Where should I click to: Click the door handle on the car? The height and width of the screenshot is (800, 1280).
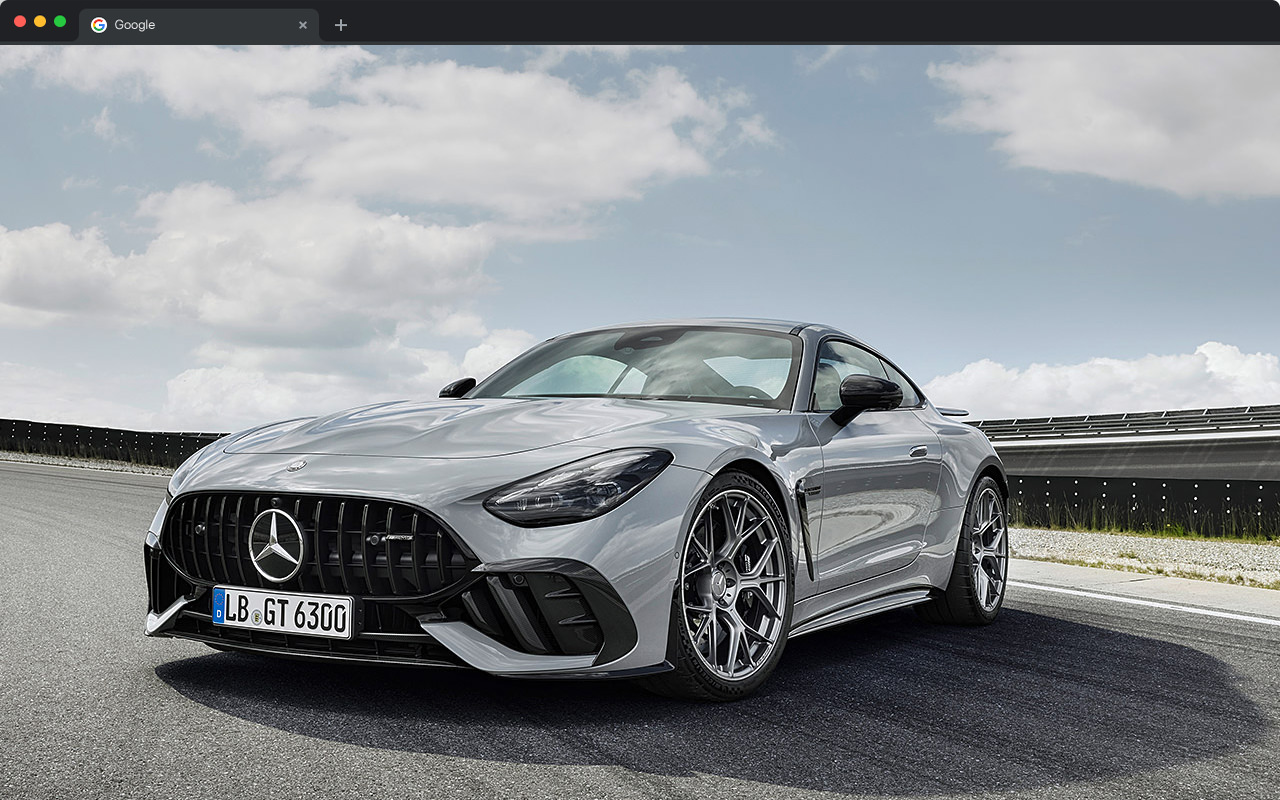click(x=918, y=452)
